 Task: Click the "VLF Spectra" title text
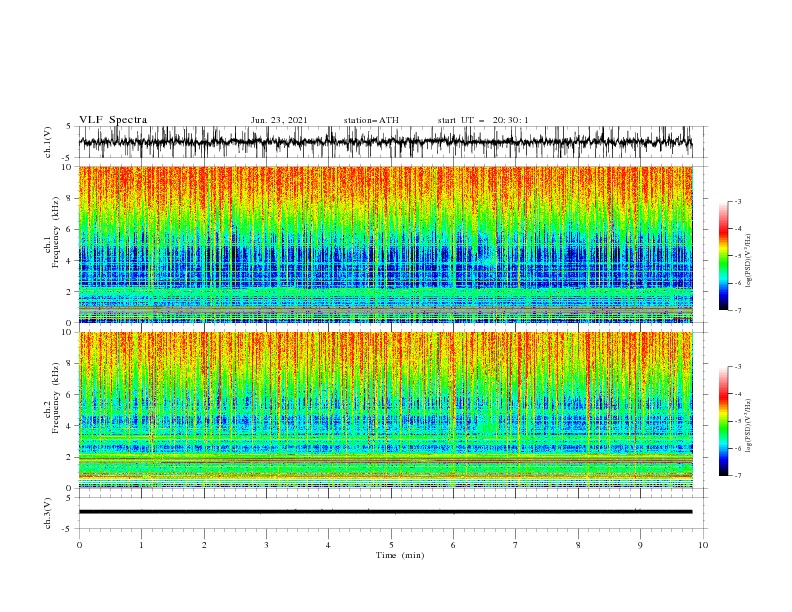coord(113,120)
